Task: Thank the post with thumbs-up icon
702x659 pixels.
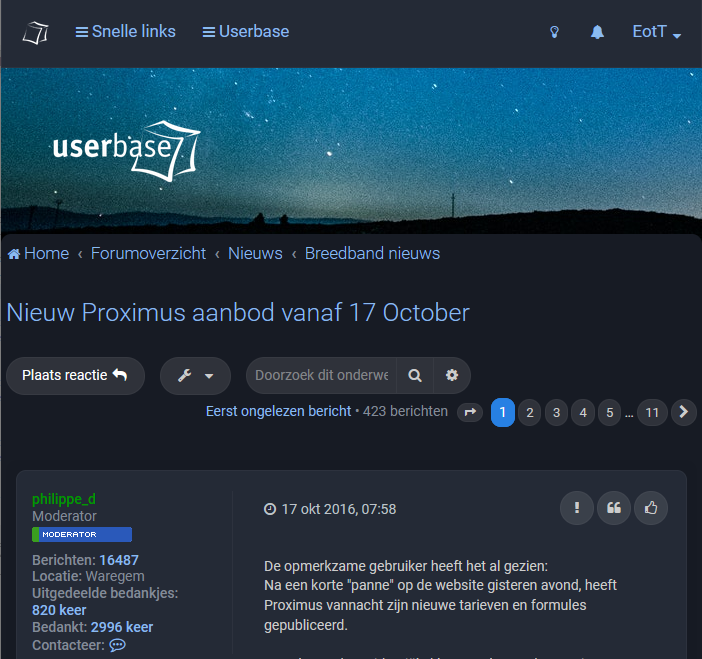Action: click(651, 508)
